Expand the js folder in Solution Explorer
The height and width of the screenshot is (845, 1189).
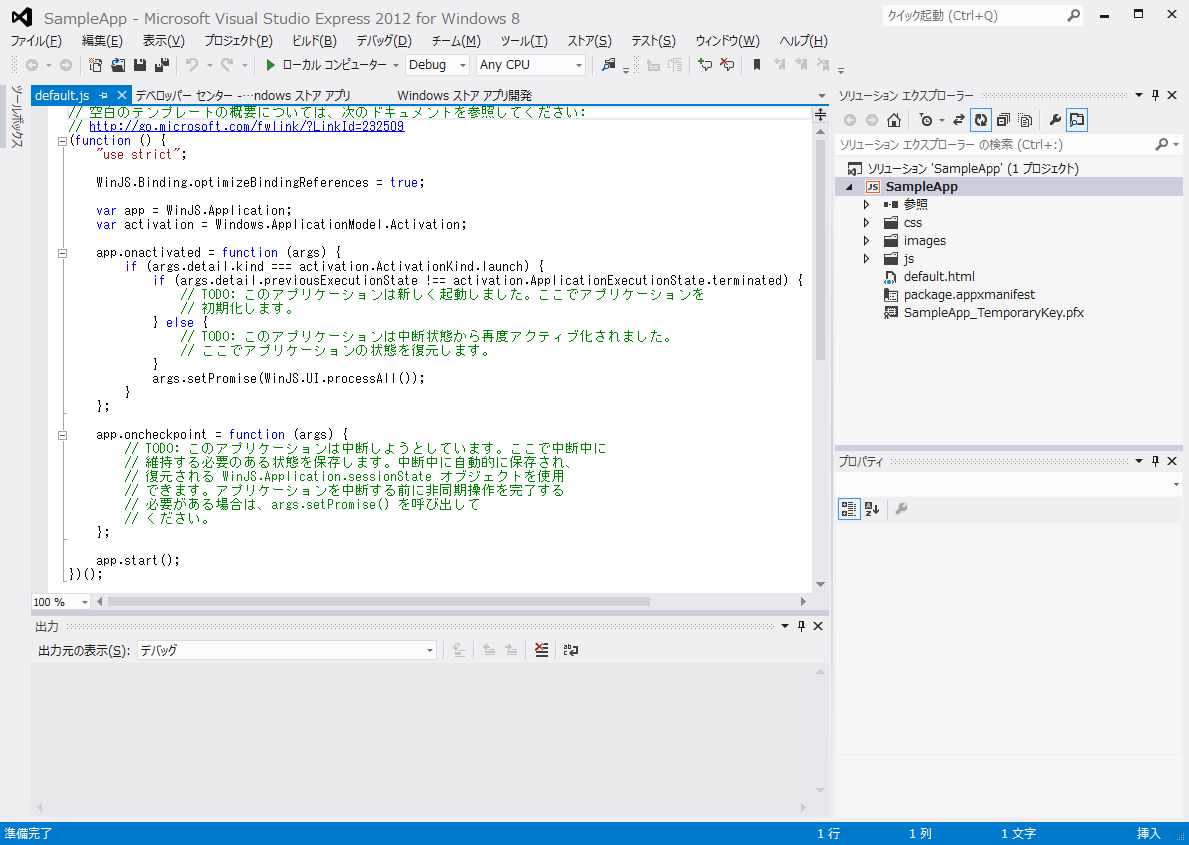pyautogui.click(x=866, y=259)
